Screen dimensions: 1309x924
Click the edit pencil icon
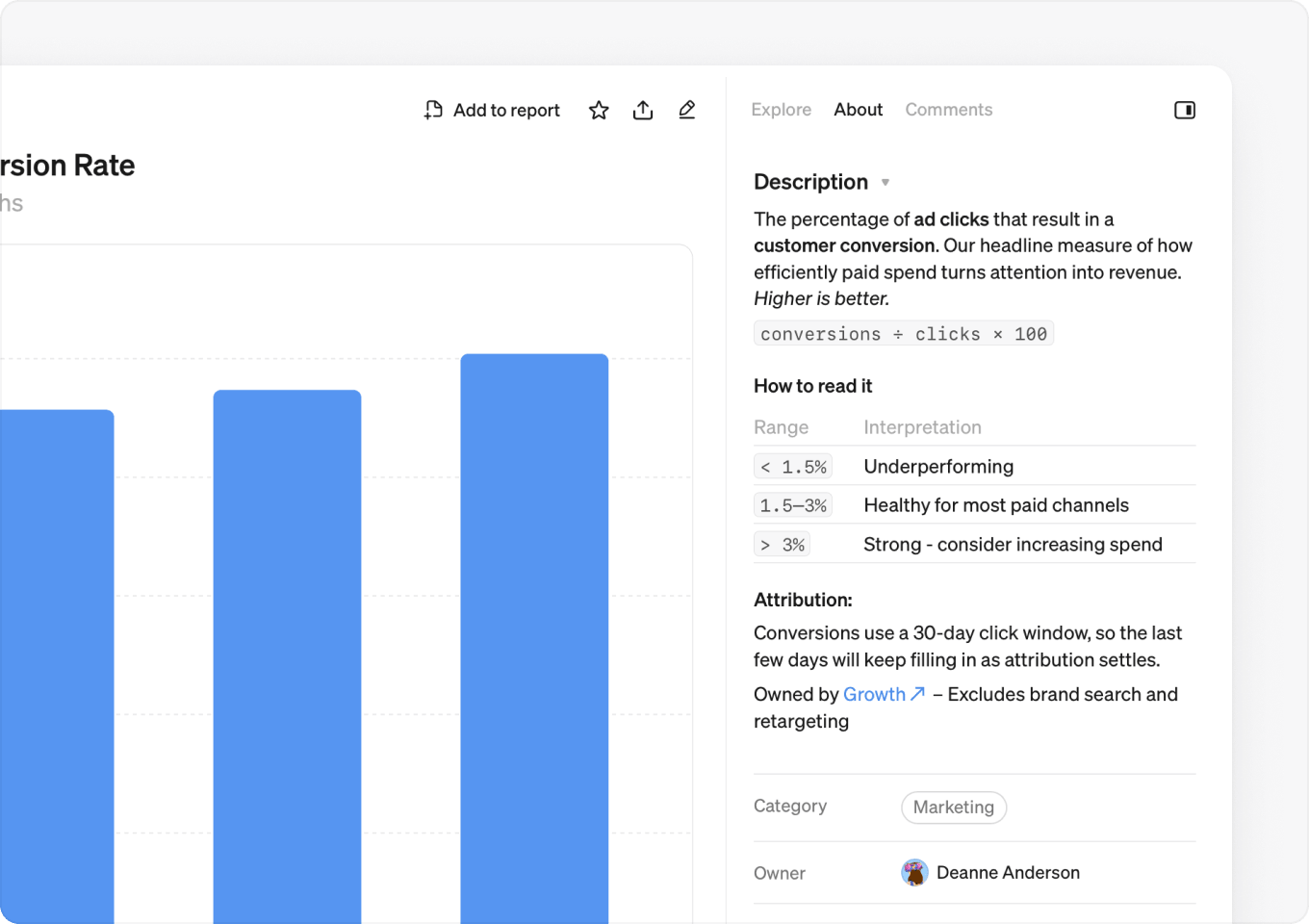687,111
